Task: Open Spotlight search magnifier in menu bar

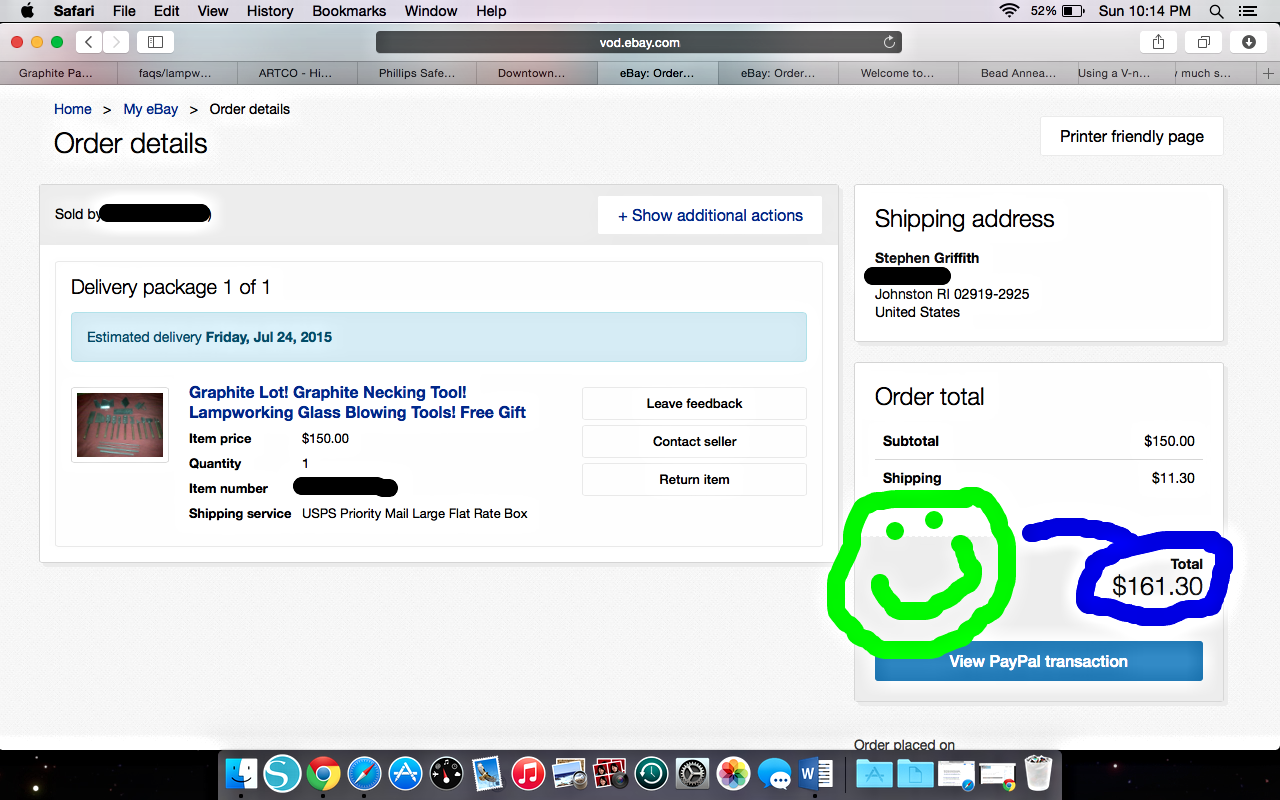Action: pyautogui.click(x=1216, y=11)
